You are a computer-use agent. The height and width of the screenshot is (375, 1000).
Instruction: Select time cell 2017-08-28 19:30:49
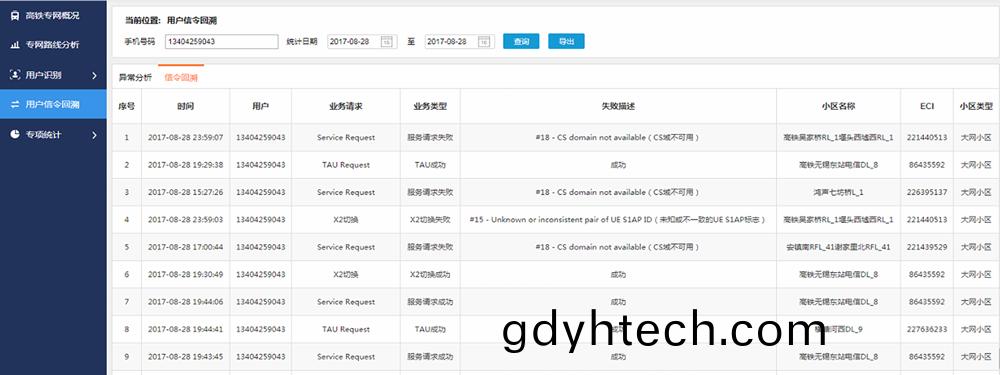pos(186,275)
